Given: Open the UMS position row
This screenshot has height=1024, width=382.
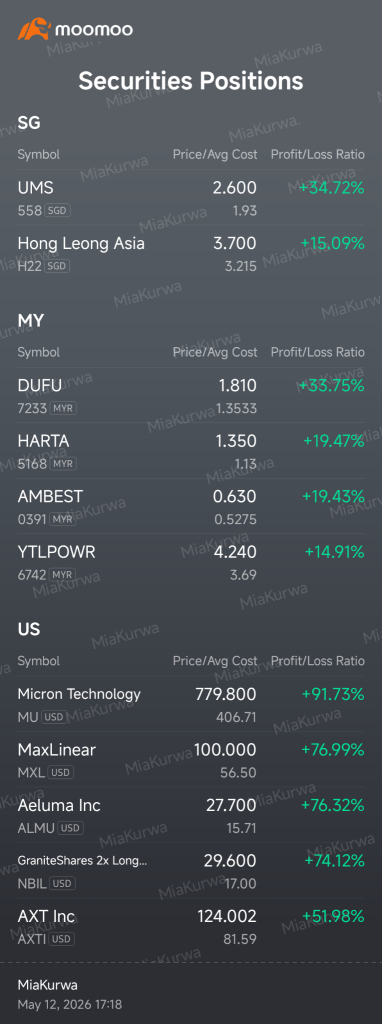Looking at the screenshot, I should coord(191,198).
